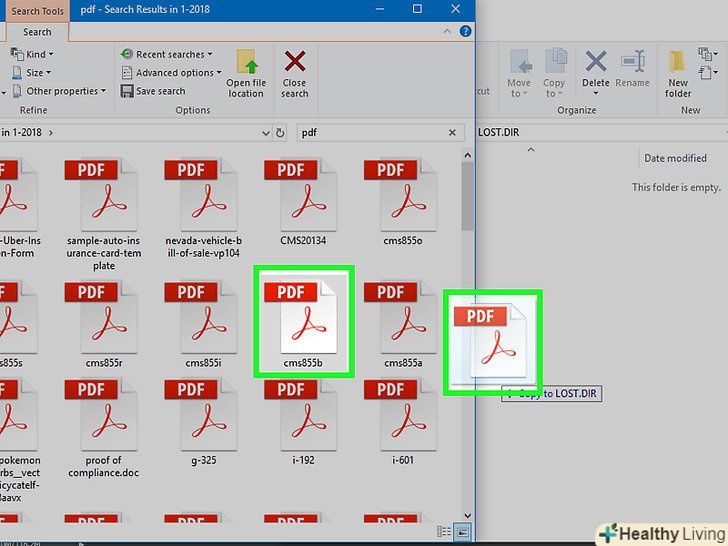Select the i-601 PDF file
The image size is (728, 546).
(x=403, y=422)
